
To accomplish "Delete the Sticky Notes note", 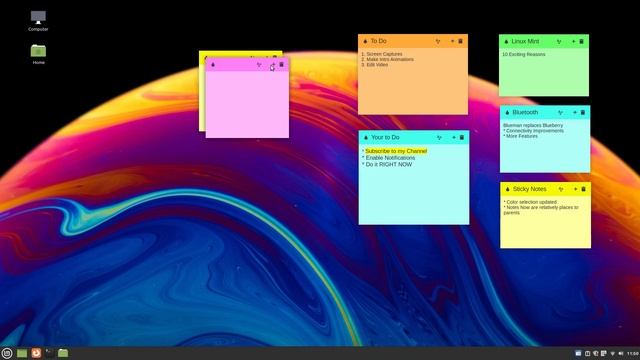I will click(x=584, y=189).
